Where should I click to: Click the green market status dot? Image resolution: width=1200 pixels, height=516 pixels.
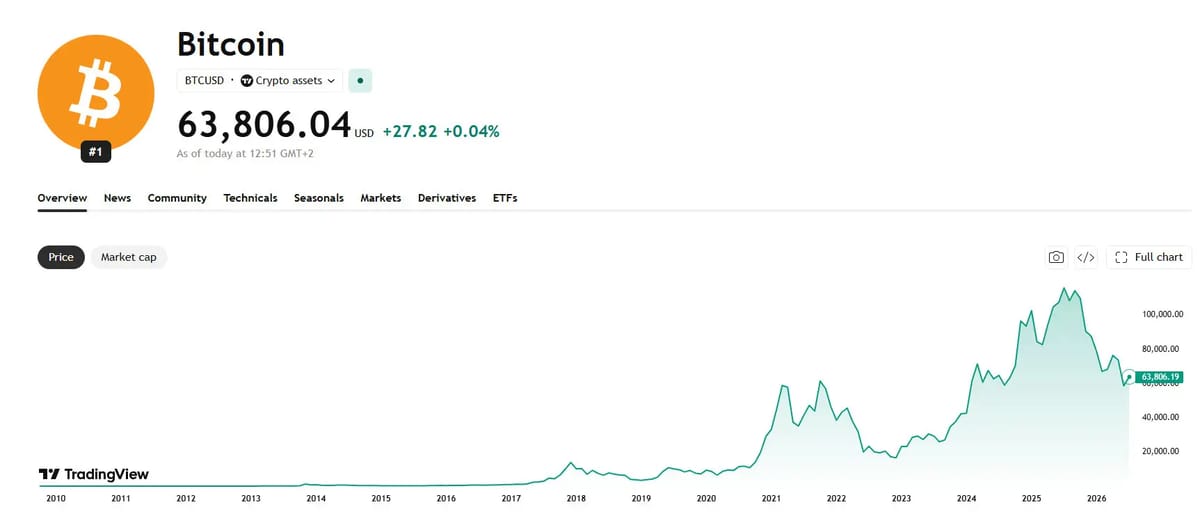(x=360, y=80)
